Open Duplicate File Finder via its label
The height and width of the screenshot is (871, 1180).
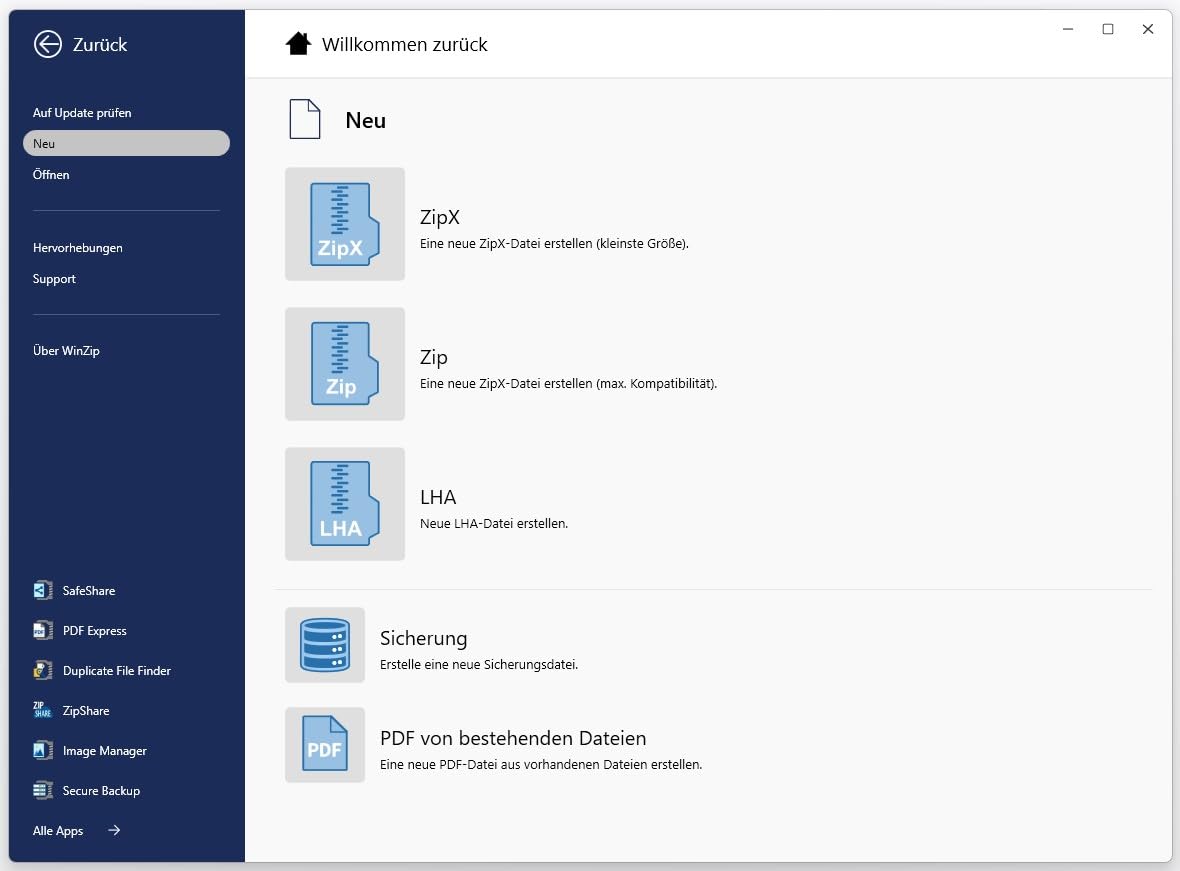[117, 671]
